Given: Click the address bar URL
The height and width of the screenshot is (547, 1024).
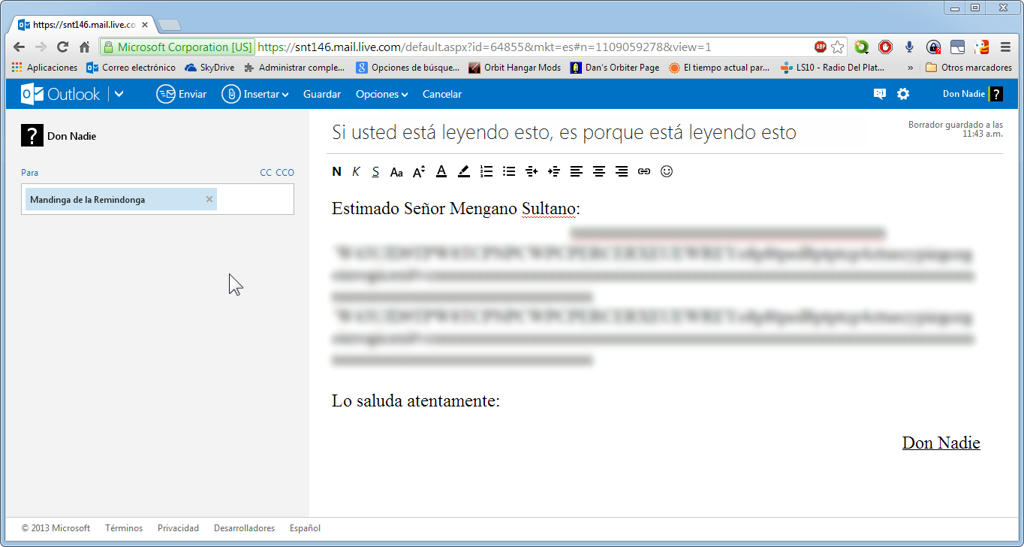Looking at the screenshot, I should point(484,47).
